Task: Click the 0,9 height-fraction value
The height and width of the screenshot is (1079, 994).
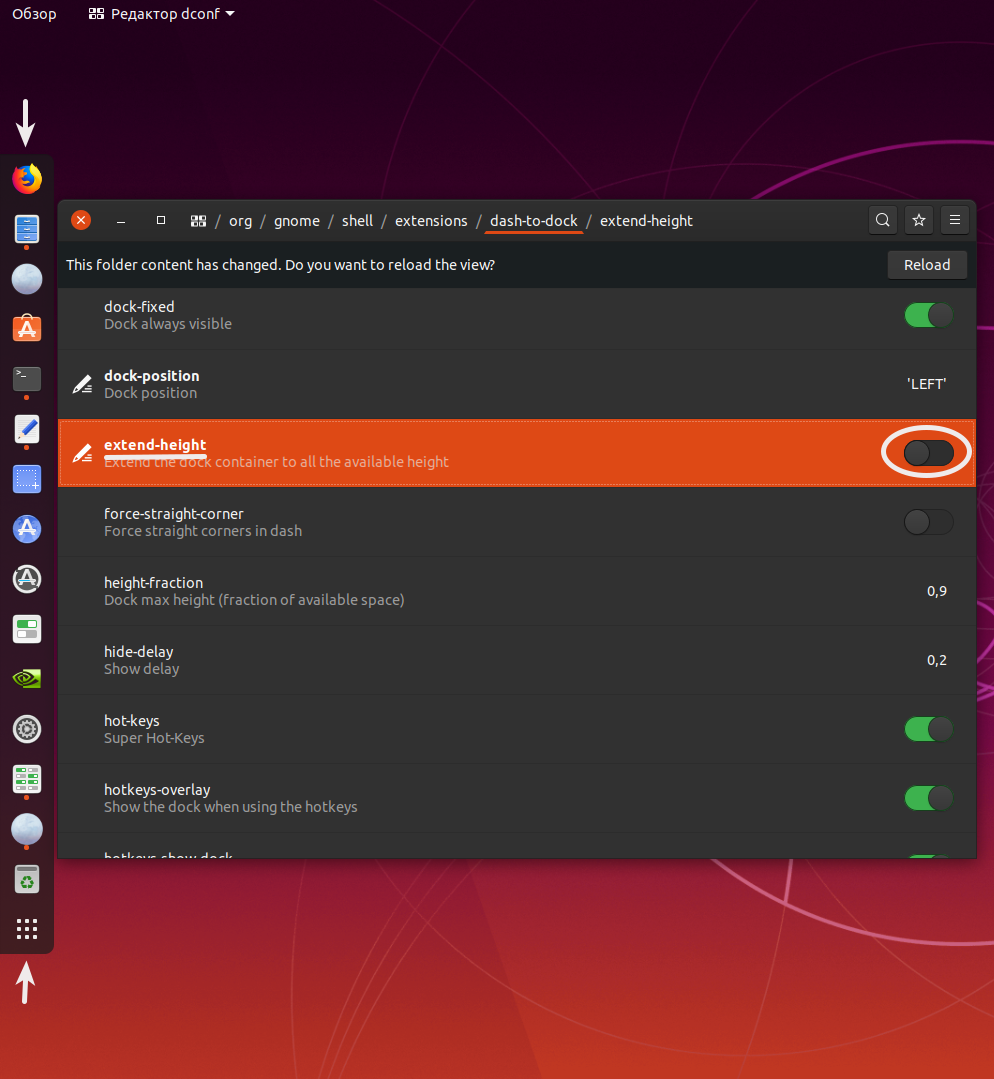Action: 936,591
